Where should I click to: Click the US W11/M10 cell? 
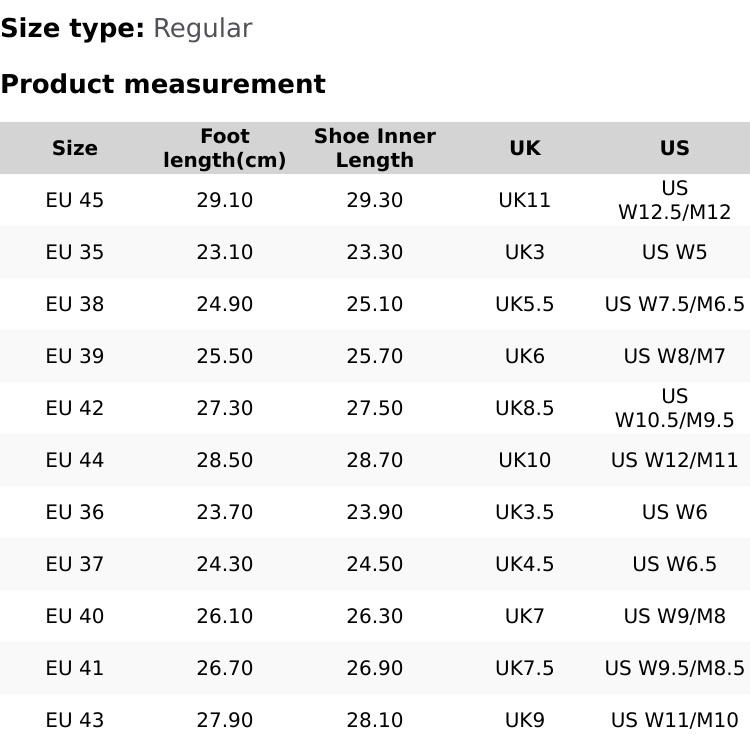pos(675,720)
